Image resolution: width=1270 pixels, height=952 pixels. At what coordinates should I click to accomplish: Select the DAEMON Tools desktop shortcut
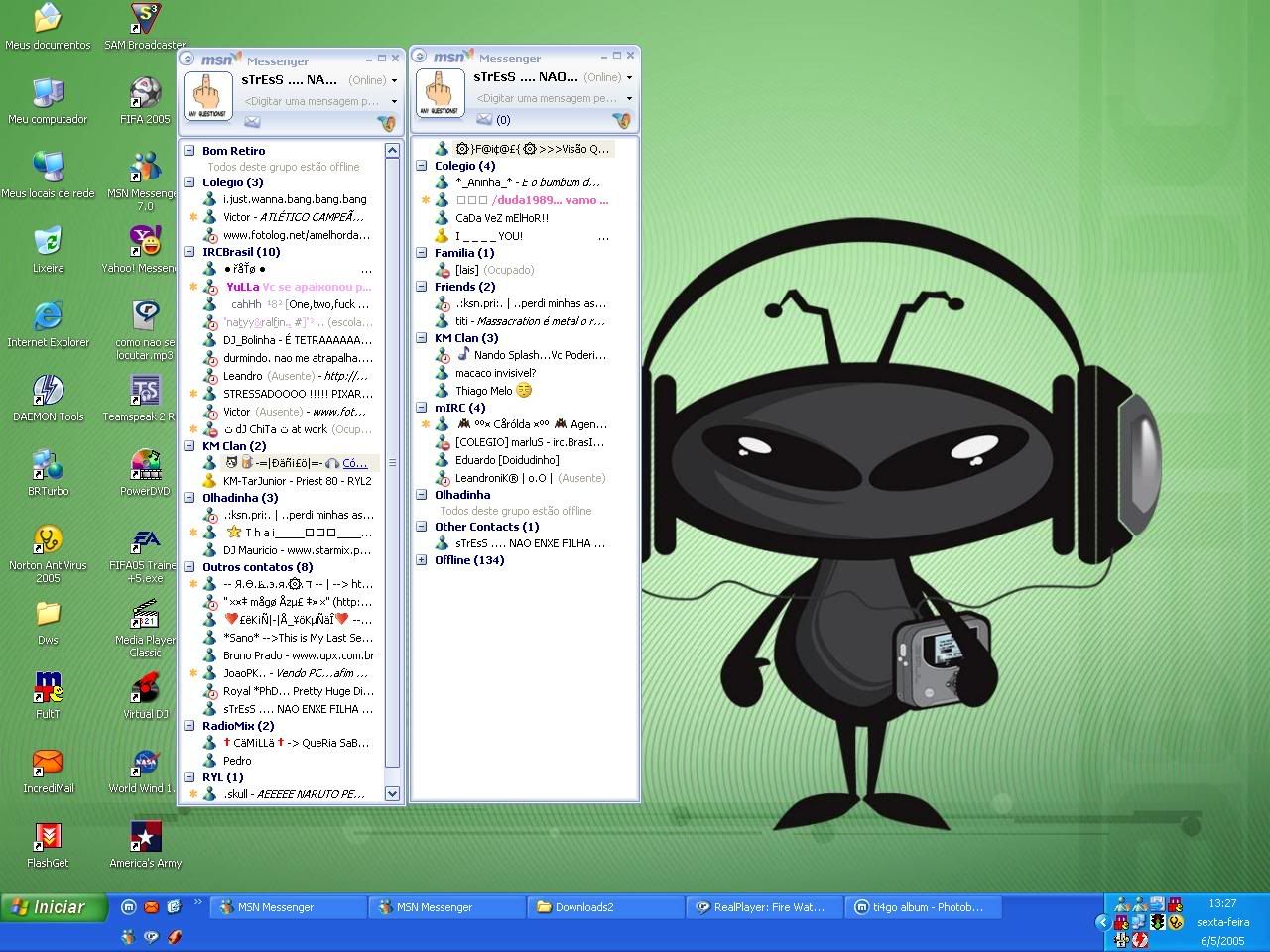pos(48,399)
